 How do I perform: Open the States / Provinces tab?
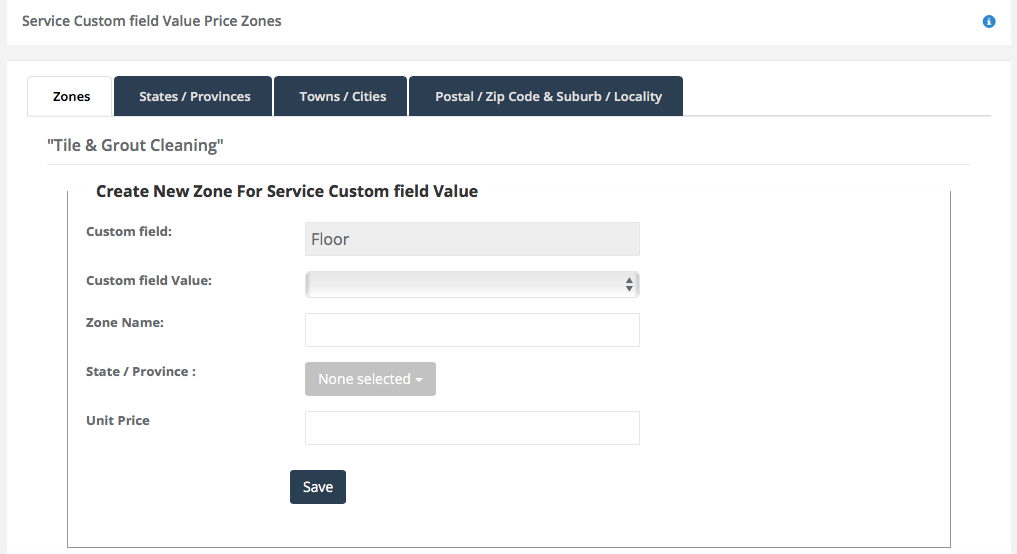(193, 96)
